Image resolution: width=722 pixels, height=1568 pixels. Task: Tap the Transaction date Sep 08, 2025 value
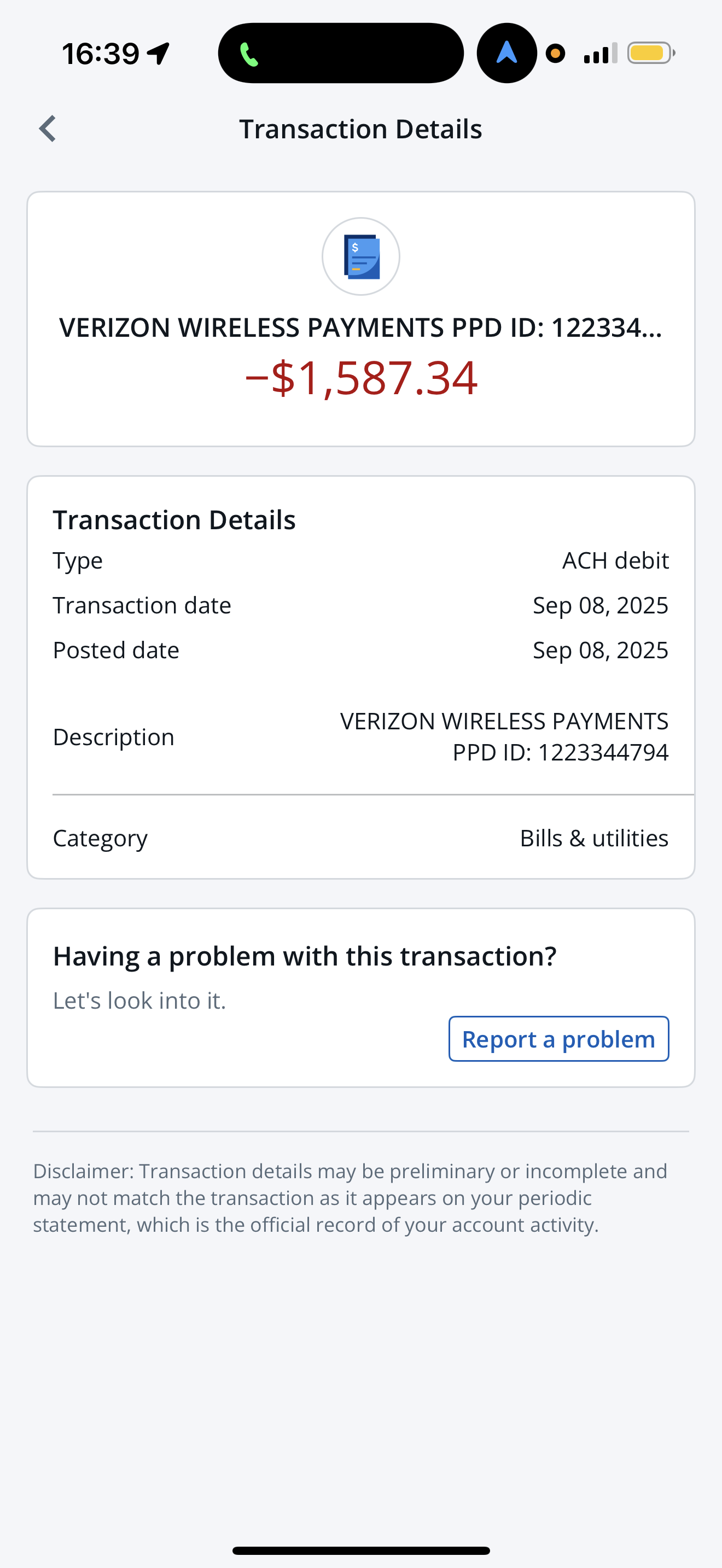(x=600, y=606)
